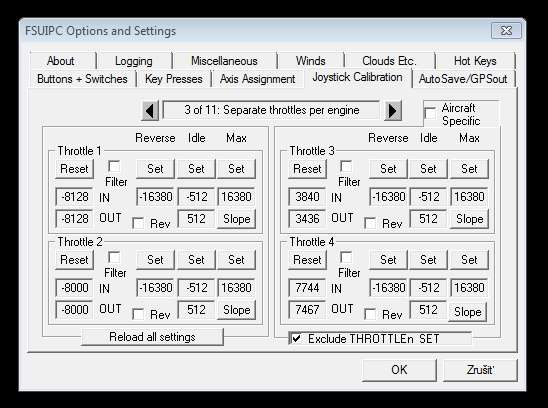The height and width of the screenshot is (408, 548).
Task: Click Throttle 4 OUT value 7467
Action: pyautogui.click(x=307, y=309)
